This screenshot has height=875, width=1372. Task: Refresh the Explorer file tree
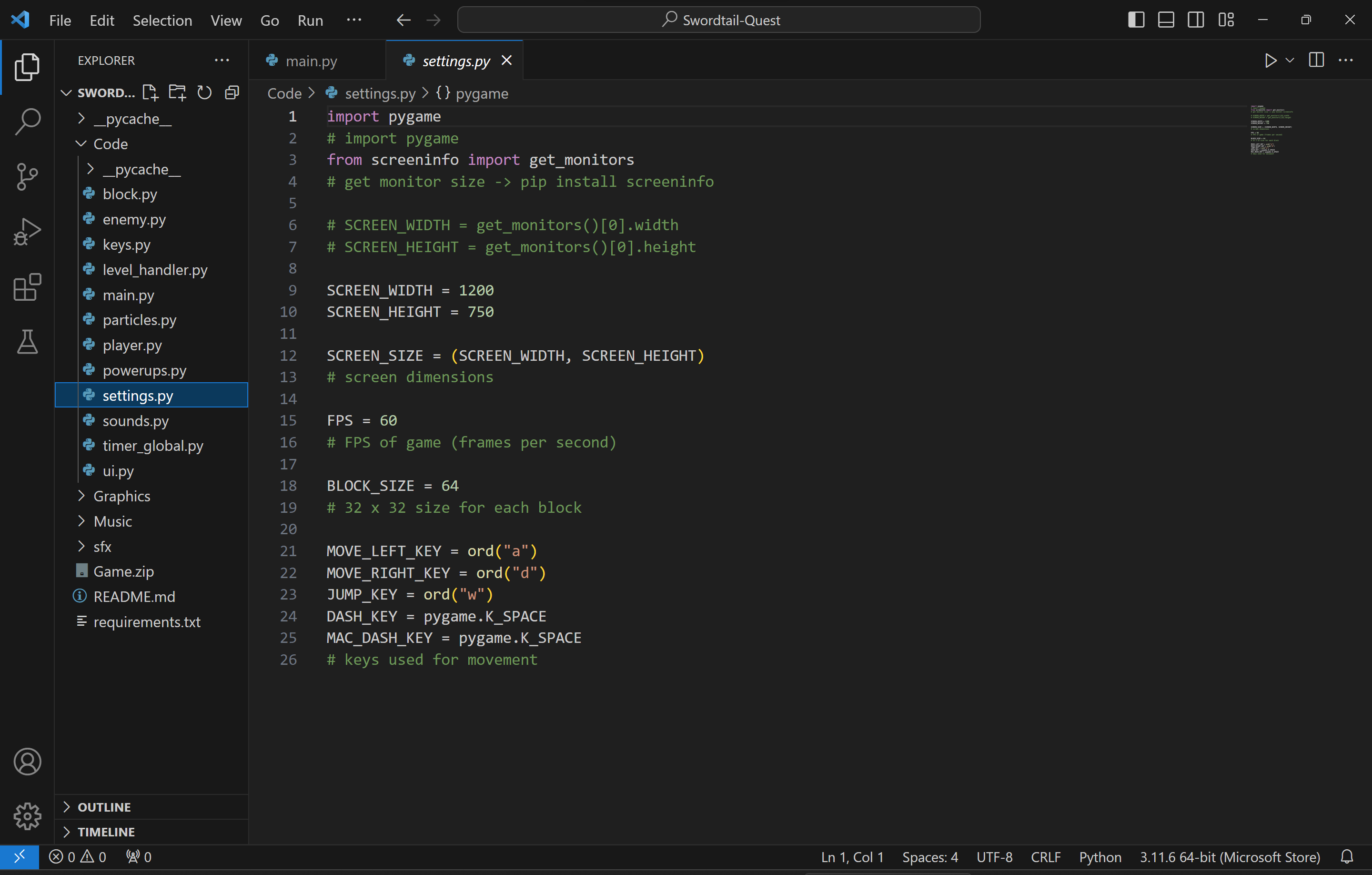pos(204,92)
